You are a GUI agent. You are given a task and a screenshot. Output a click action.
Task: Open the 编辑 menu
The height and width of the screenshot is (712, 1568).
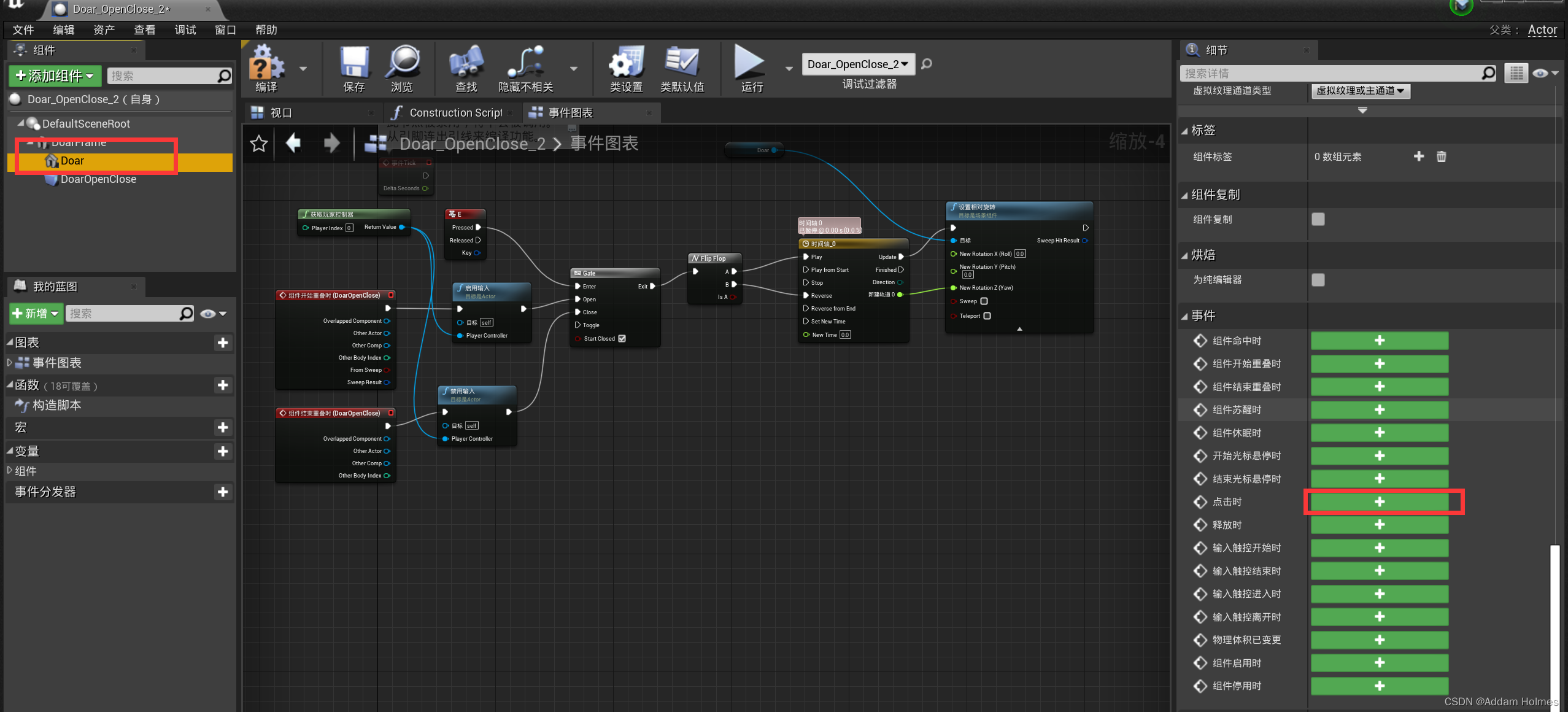click(x=64, y=30)
